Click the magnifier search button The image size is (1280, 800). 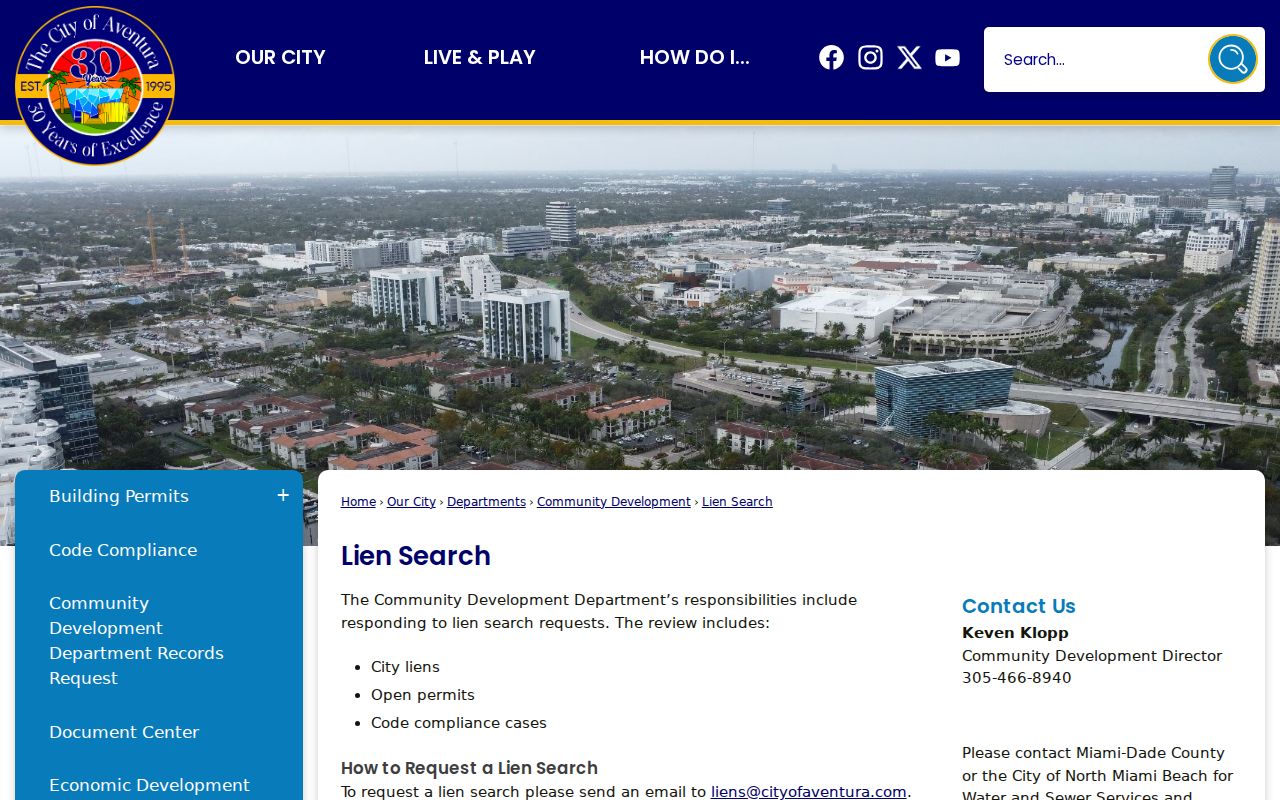click(1232, 59)
